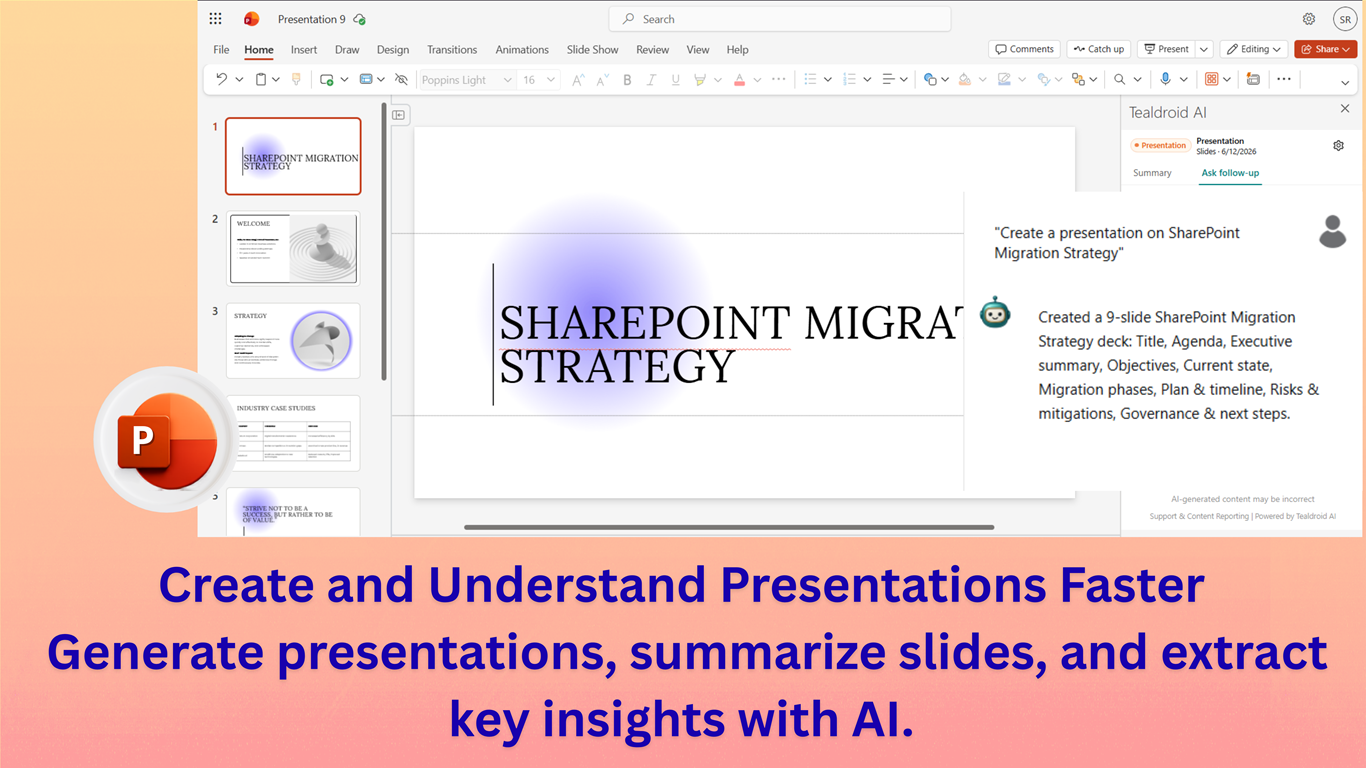This screenshot has height=768, width=1366.
Task: Open more font options ellipsis
Action: point(779,79)
